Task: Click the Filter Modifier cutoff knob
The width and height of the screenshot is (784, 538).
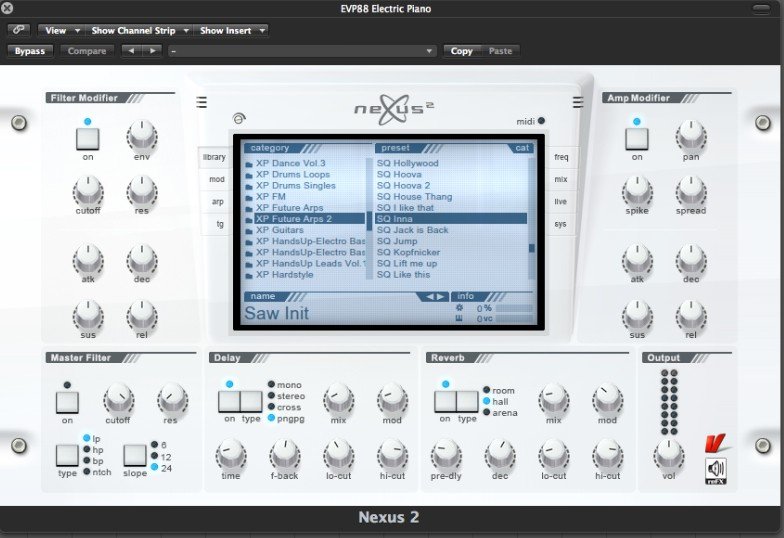Action: 88,192
